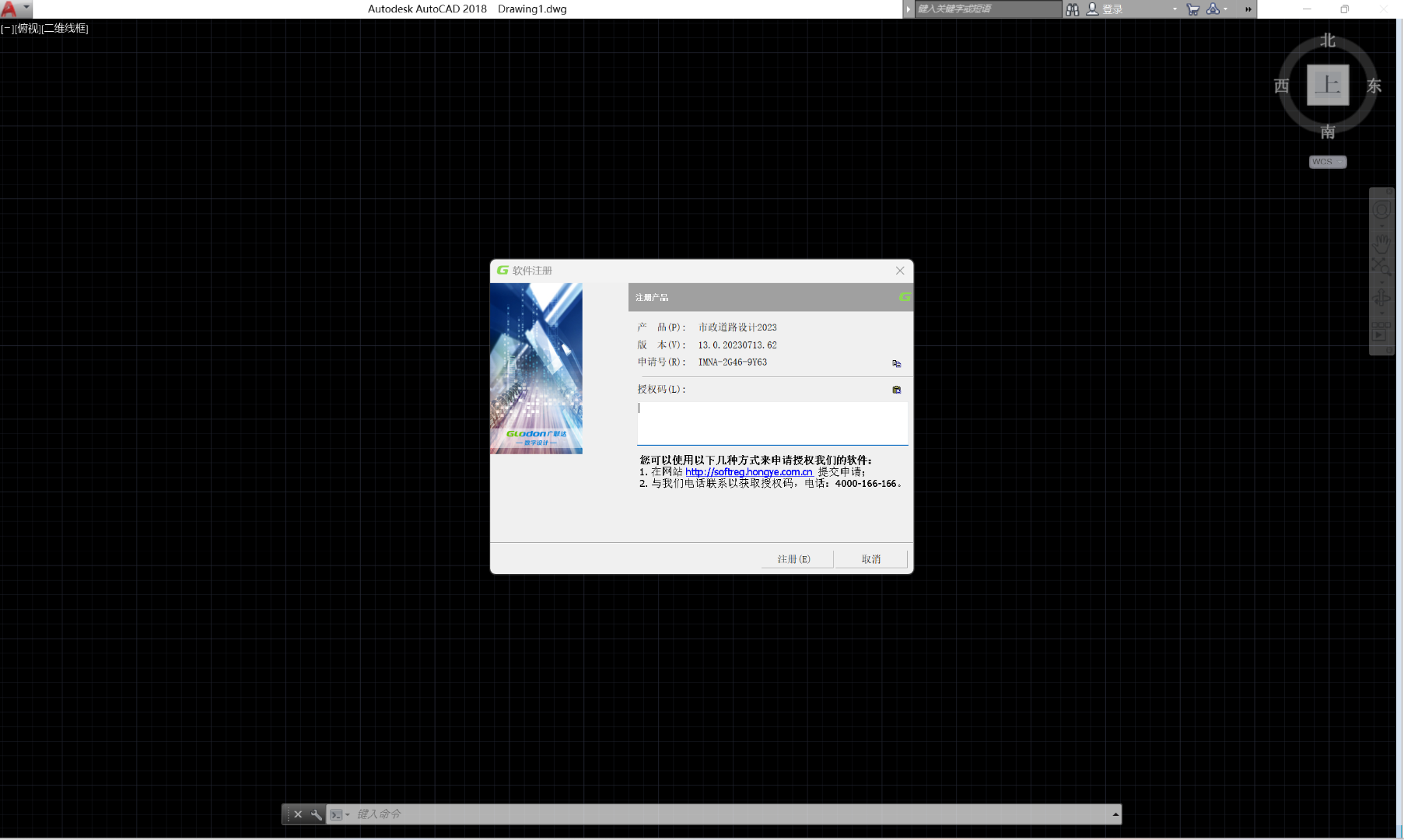Click the [-] viewport control label

tap(7, 29)
